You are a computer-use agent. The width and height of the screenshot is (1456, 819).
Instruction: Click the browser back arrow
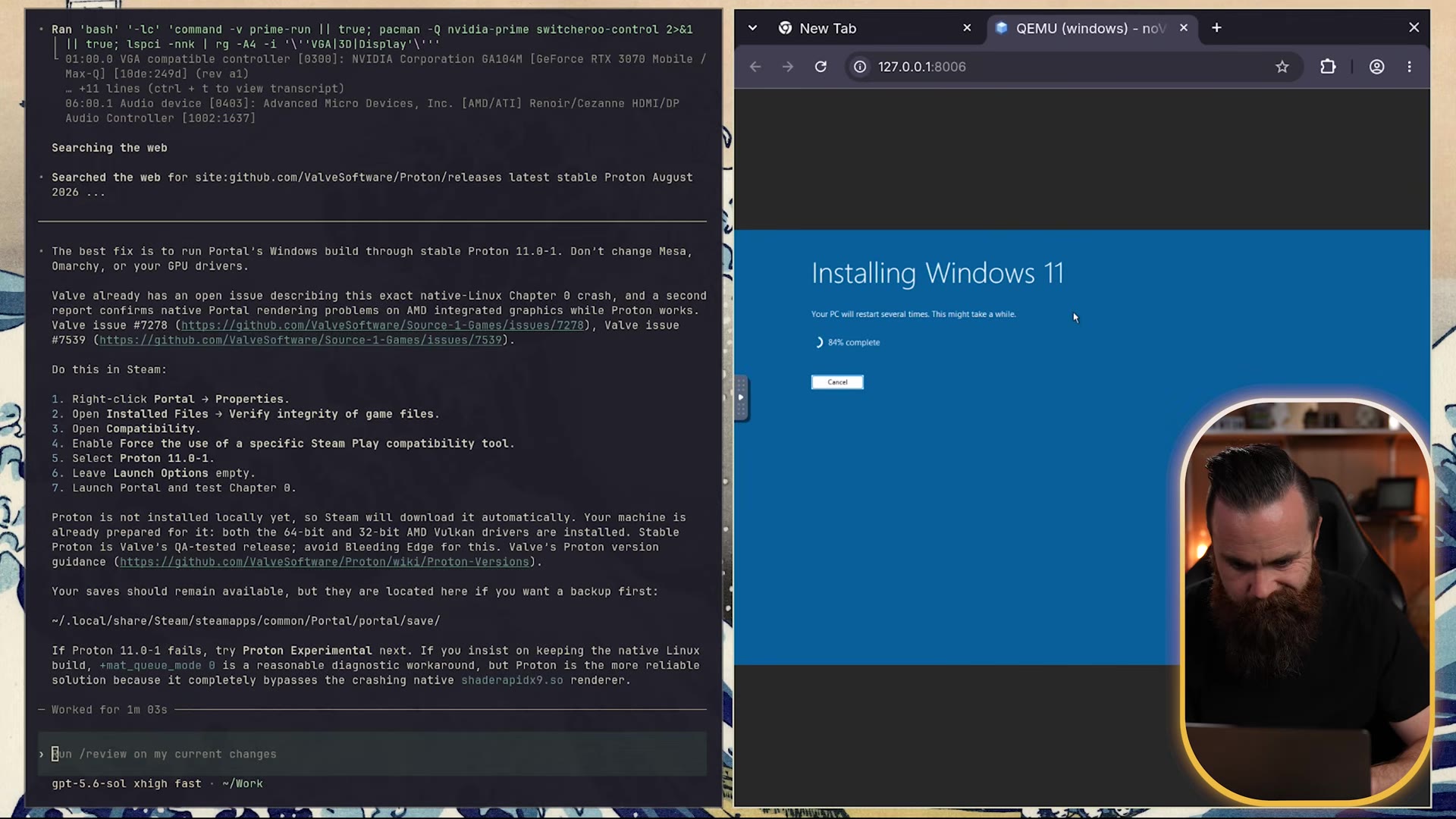point(755,67)
